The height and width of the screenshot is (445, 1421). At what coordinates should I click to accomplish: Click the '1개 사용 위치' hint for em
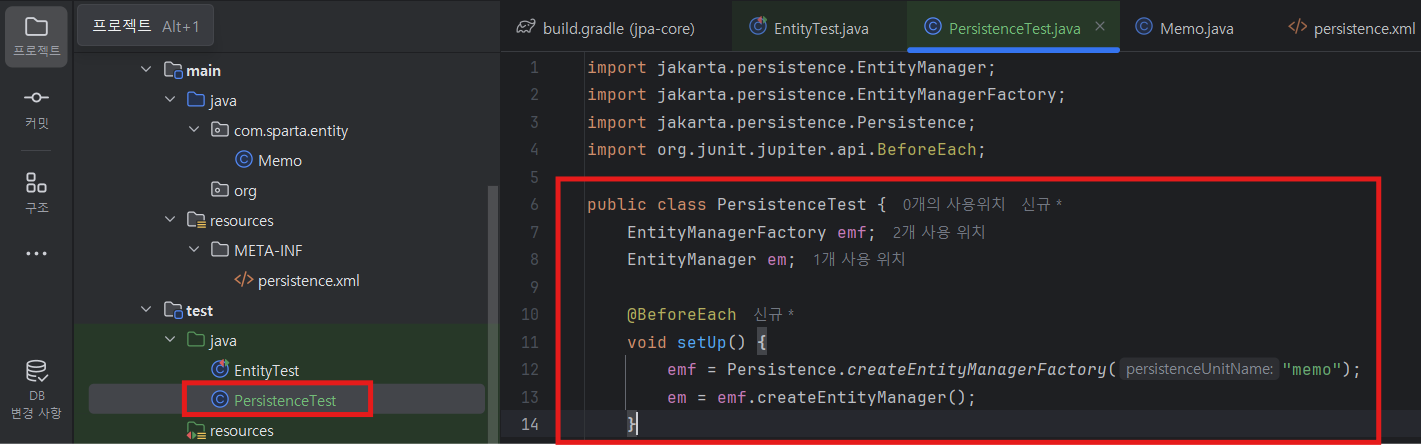tap(859, 259)
